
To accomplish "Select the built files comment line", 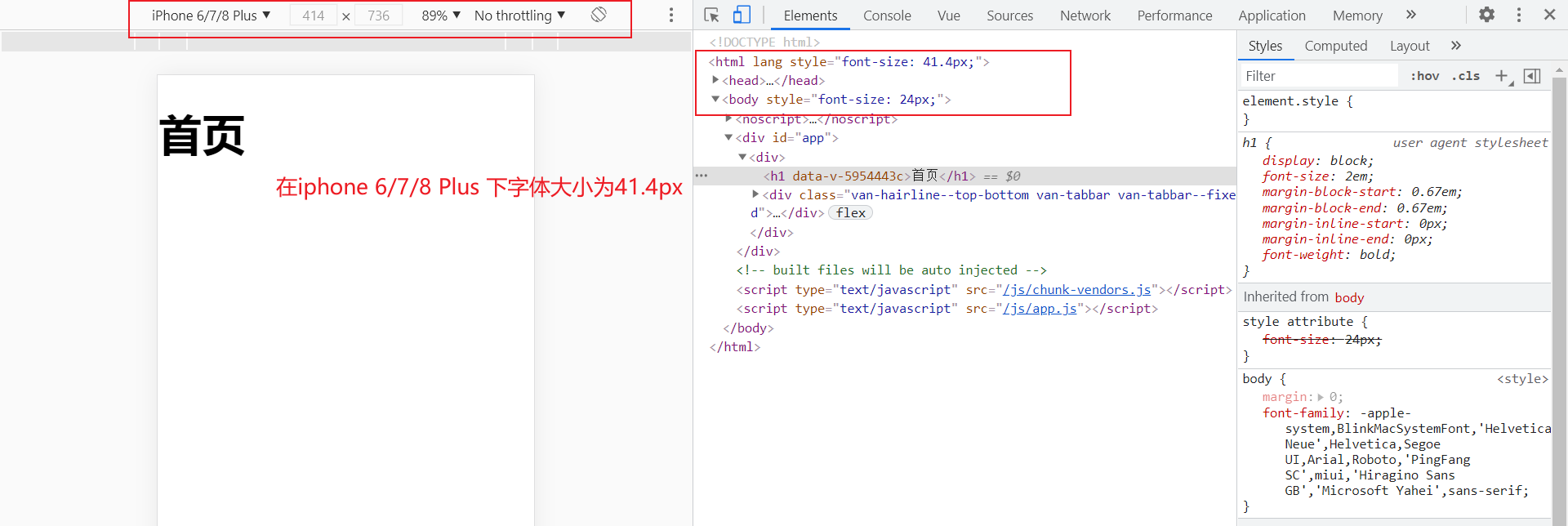I will (891, 270).
